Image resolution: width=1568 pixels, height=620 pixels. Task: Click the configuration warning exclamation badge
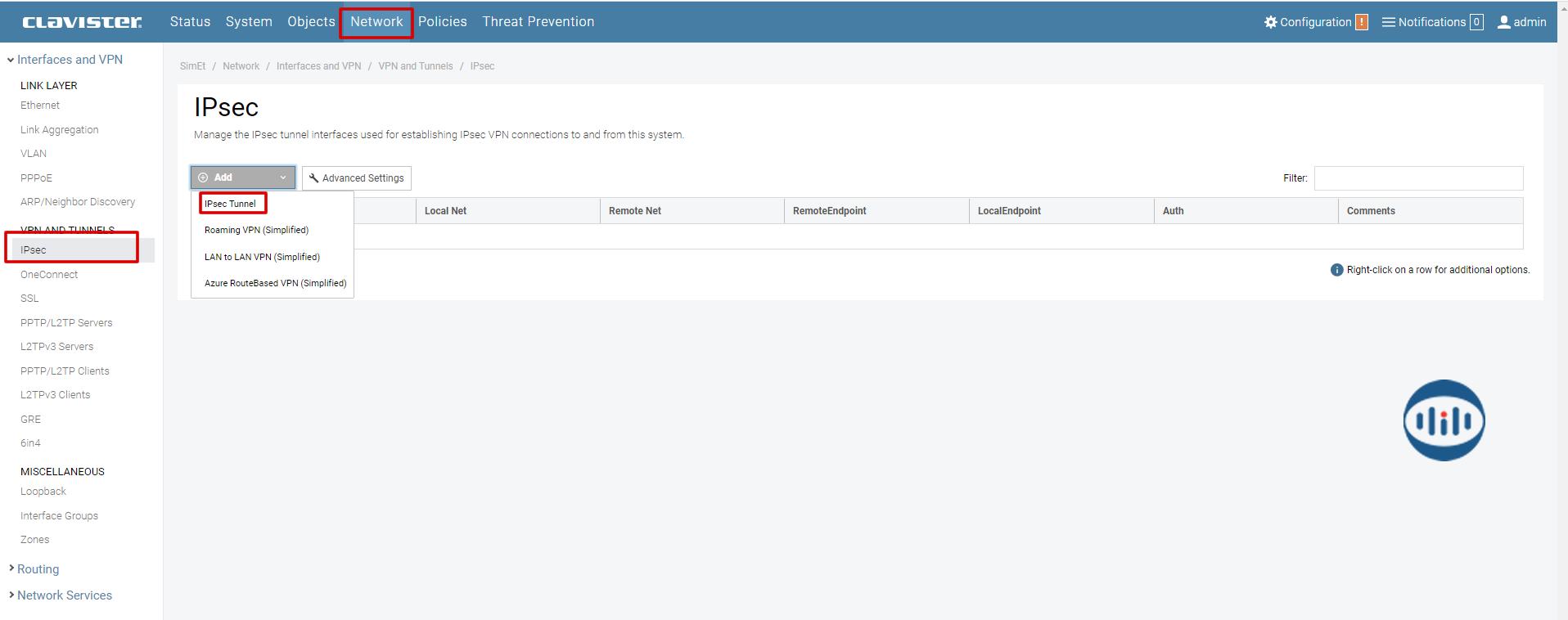point(1362,22)
